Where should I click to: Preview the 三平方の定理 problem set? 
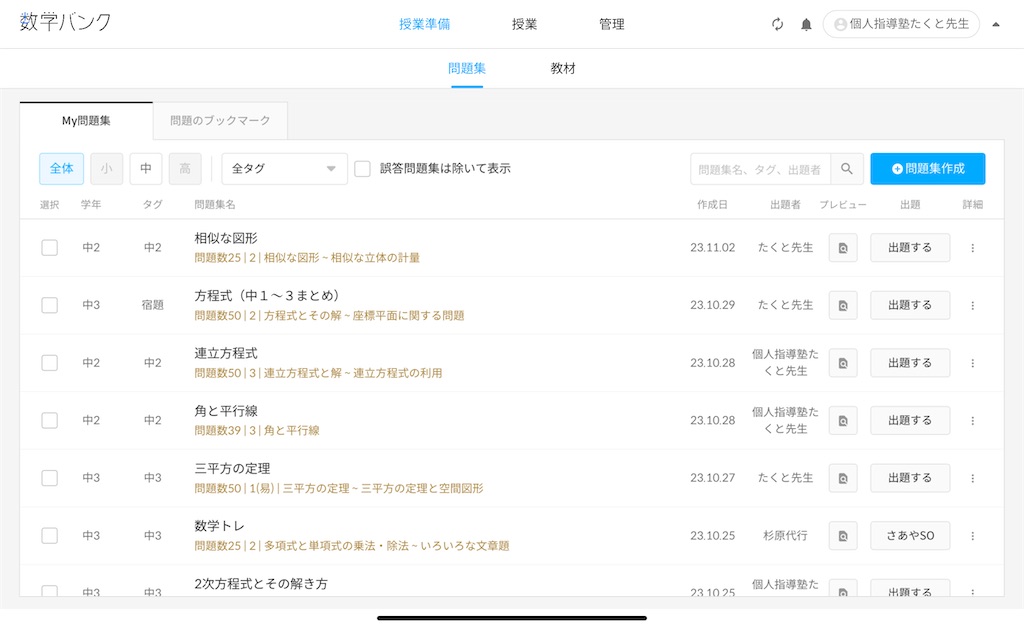click(843, 478)
